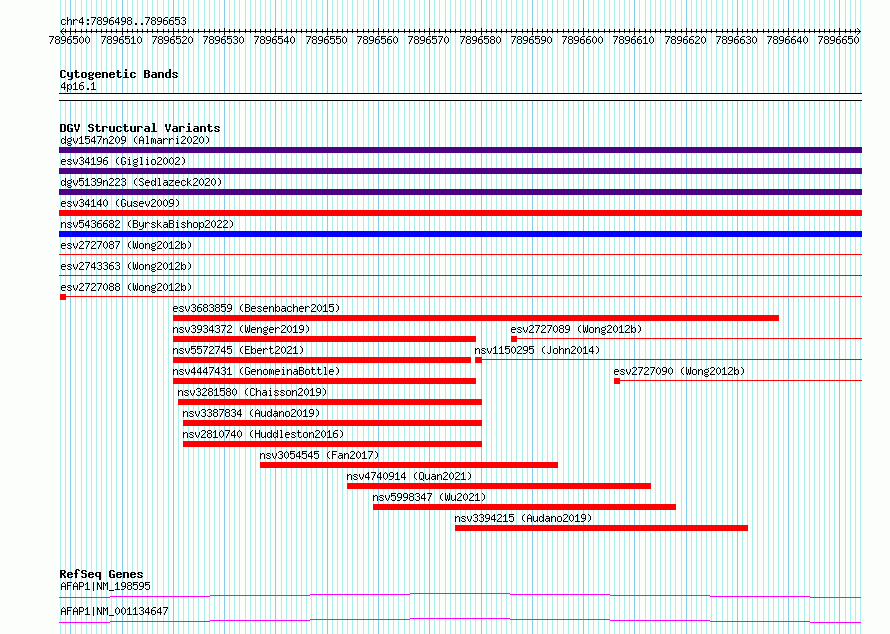890x634 pixels.
Task: Open variant nsv3394215 (Audano2019)
Action: [523, 518]
